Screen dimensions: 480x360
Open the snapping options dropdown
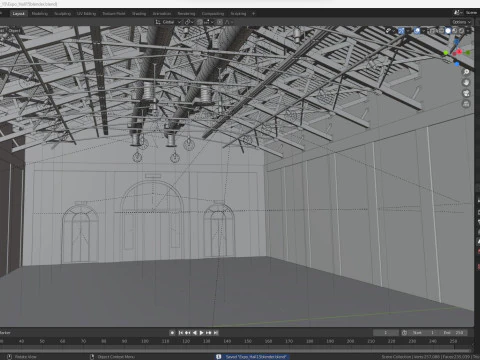pyautogui.click(x=209, y=22)
